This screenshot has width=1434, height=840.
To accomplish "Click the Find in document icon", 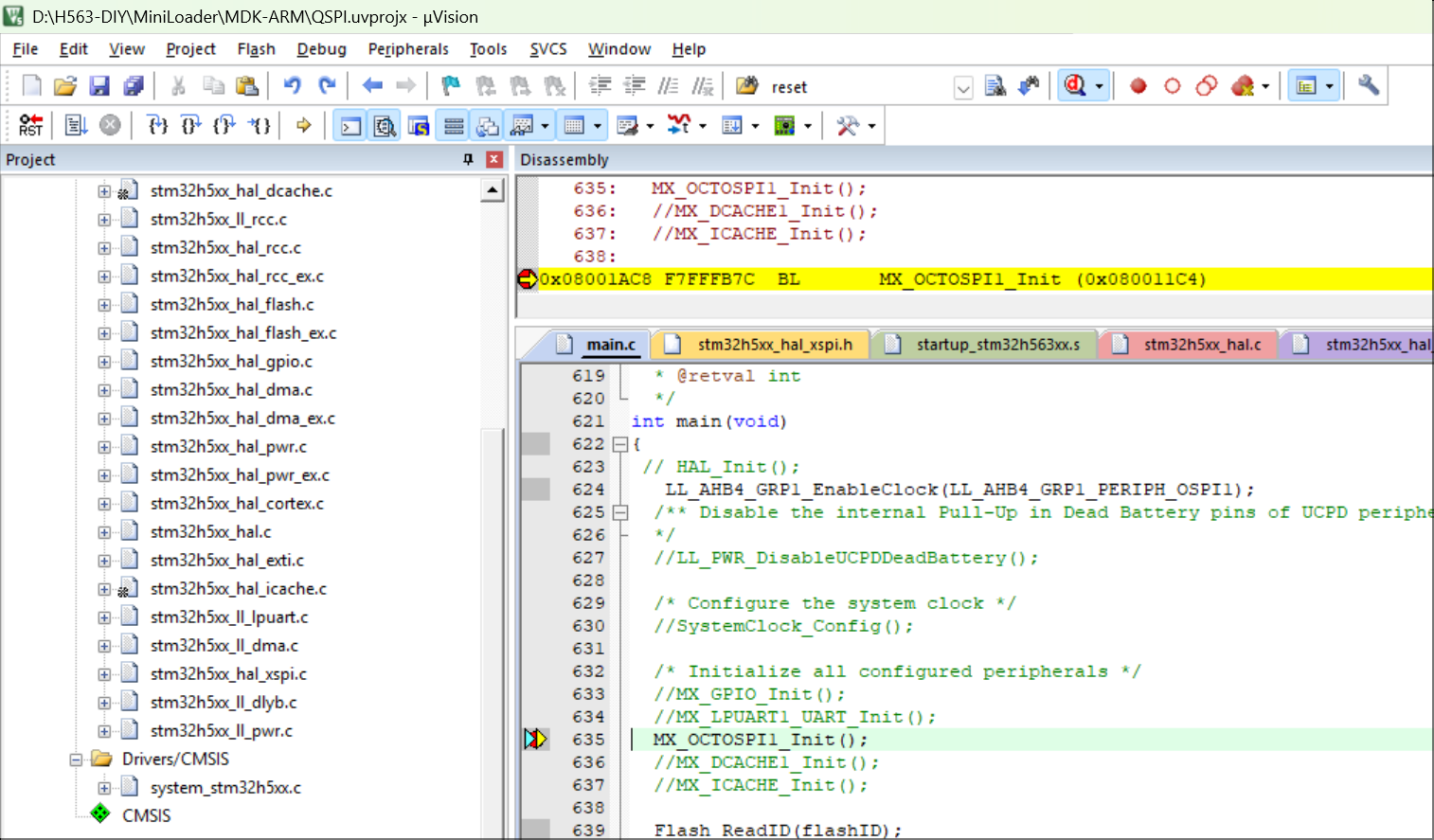I will (x=995, y=86).
